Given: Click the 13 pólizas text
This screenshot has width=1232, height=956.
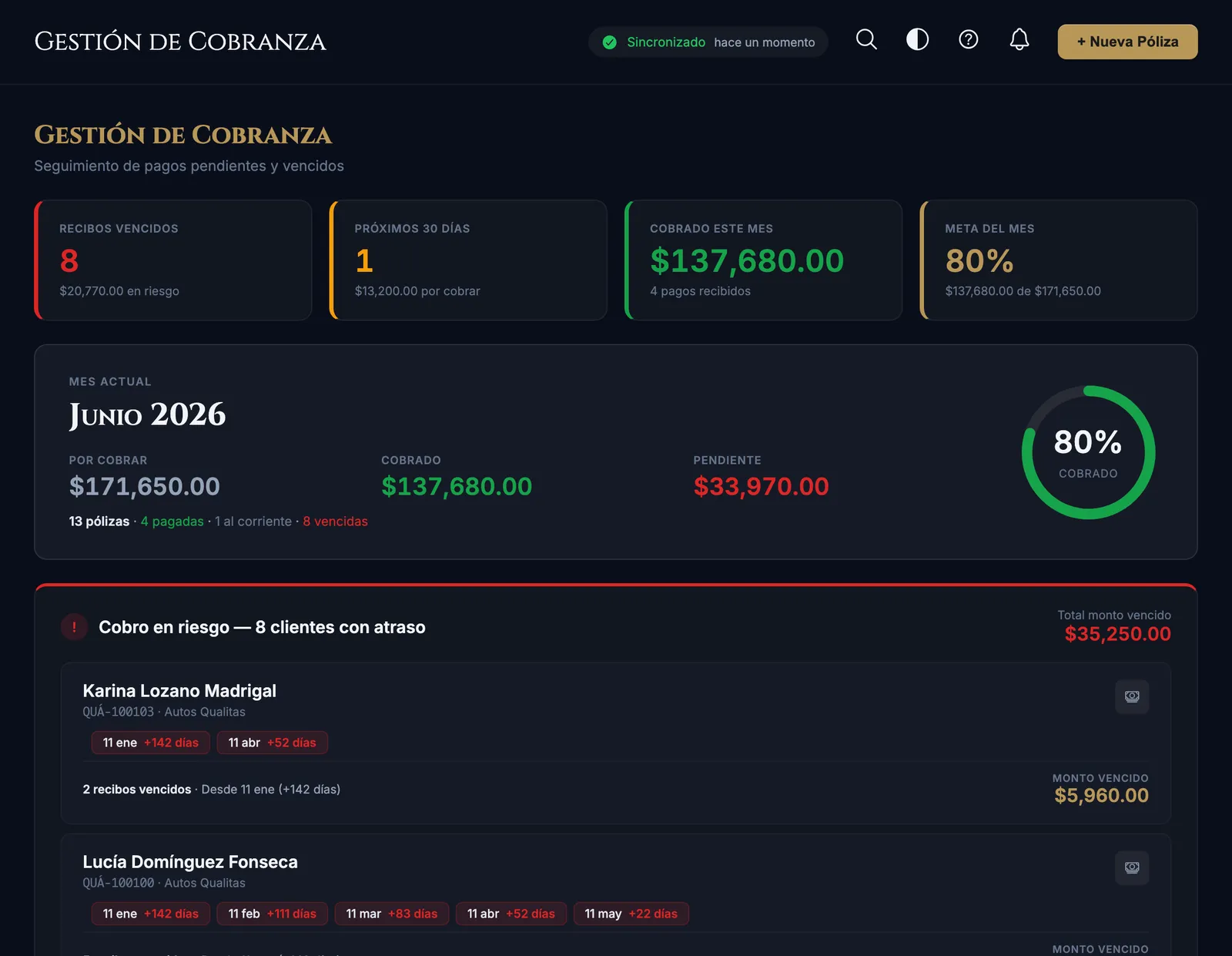Looking at the screenshot, I should click(x=99, y=522).
